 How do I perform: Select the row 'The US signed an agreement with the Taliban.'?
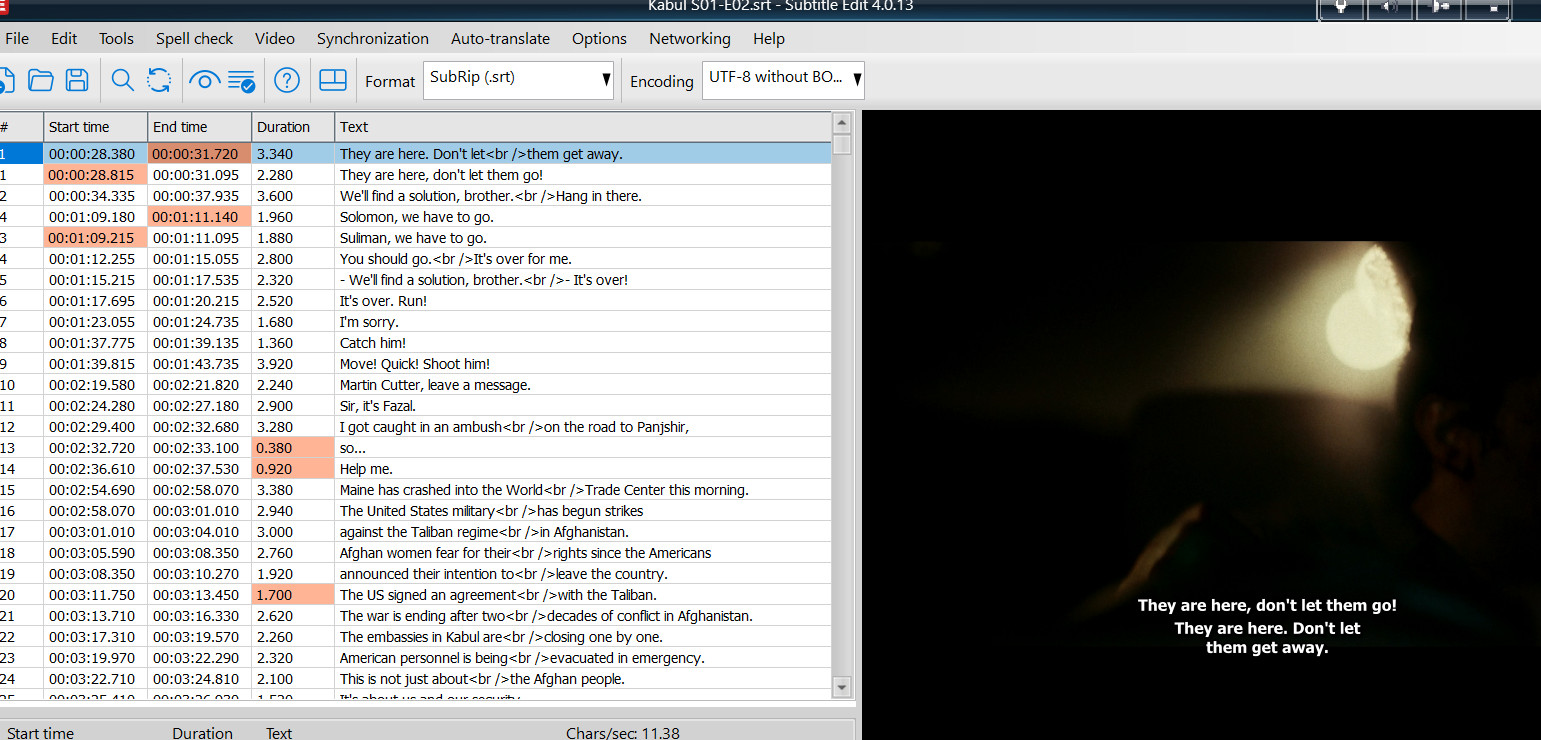coord(416,595)
